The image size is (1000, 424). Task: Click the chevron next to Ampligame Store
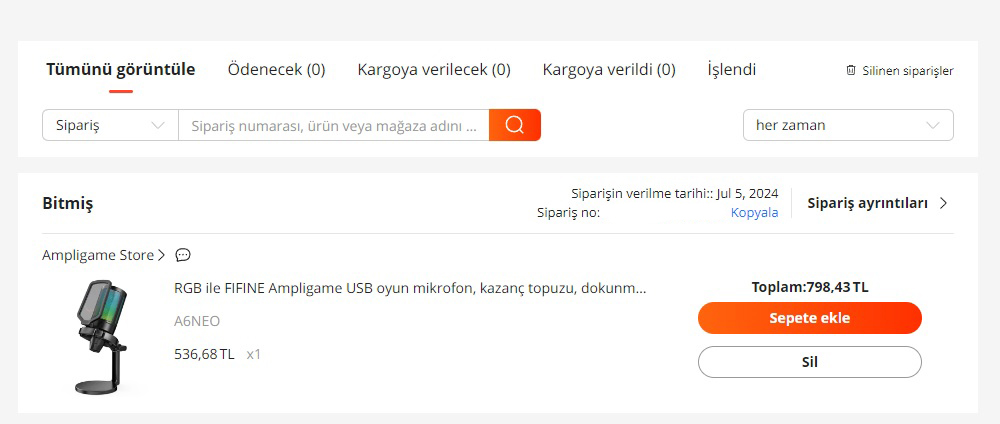pos(162,255)
